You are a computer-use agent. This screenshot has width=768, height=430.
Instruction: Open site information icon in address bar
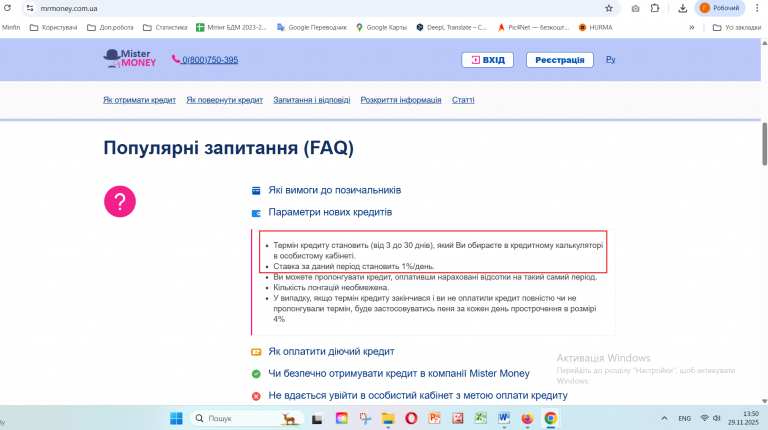[x=30, y=8]
